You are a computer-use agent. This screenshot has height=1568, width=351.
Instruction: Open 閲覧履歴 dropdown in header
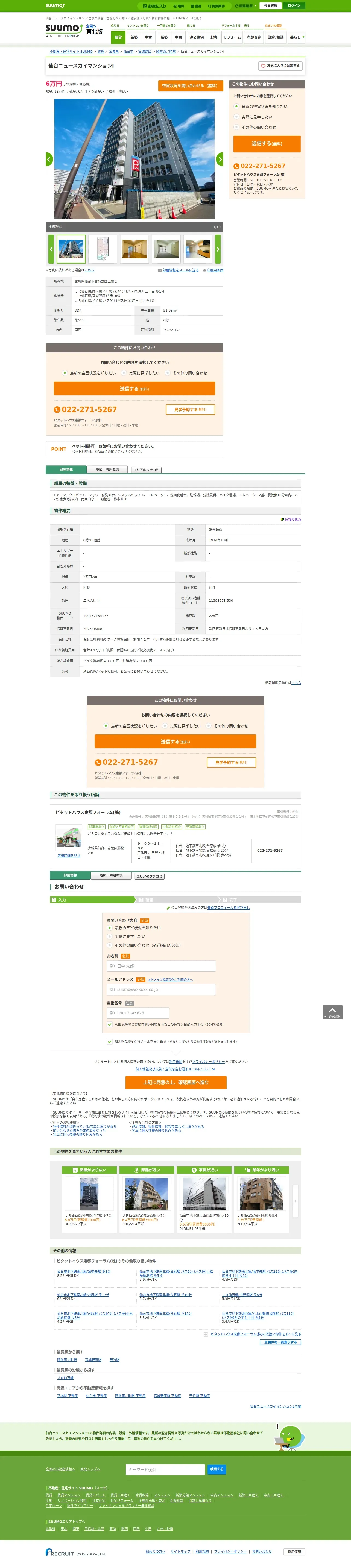[245, 6]
